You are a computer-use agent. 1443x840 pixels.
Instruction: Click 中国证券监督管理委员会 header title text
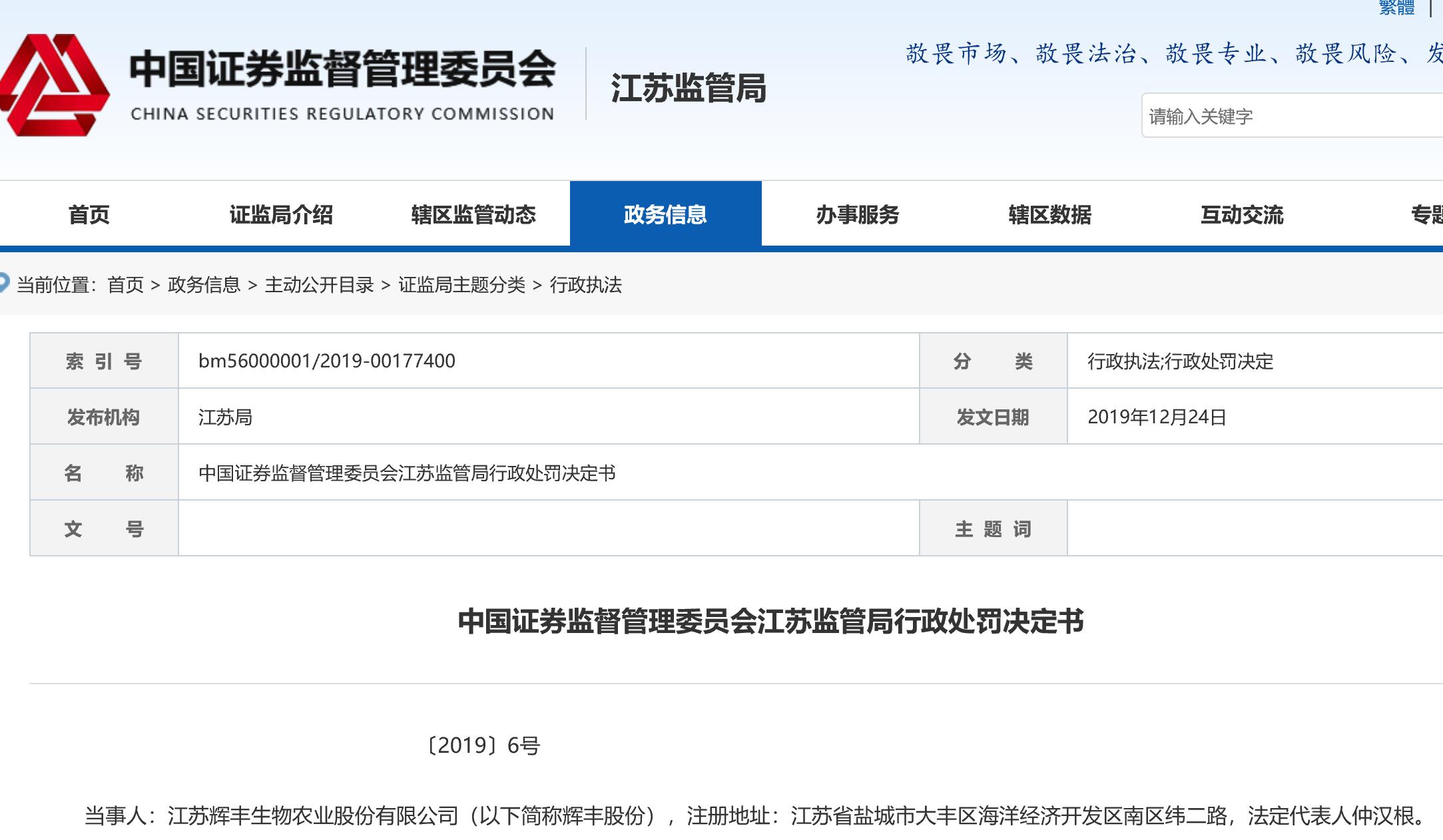342,69
